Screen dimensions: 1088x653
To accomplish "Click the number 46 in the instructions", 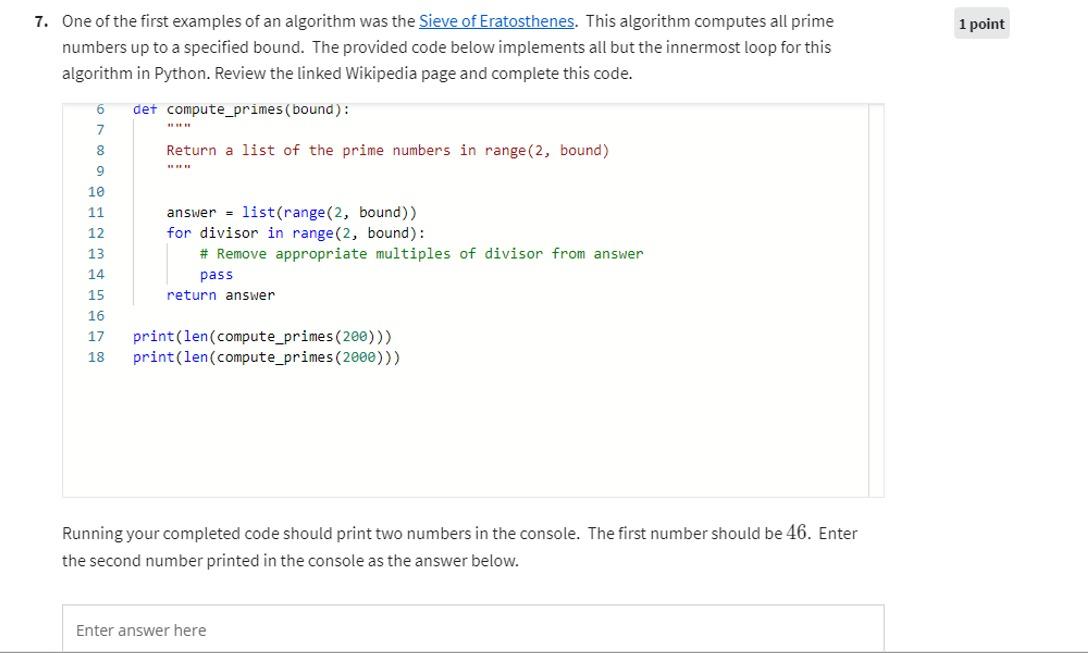I will [x=796, y=531].
